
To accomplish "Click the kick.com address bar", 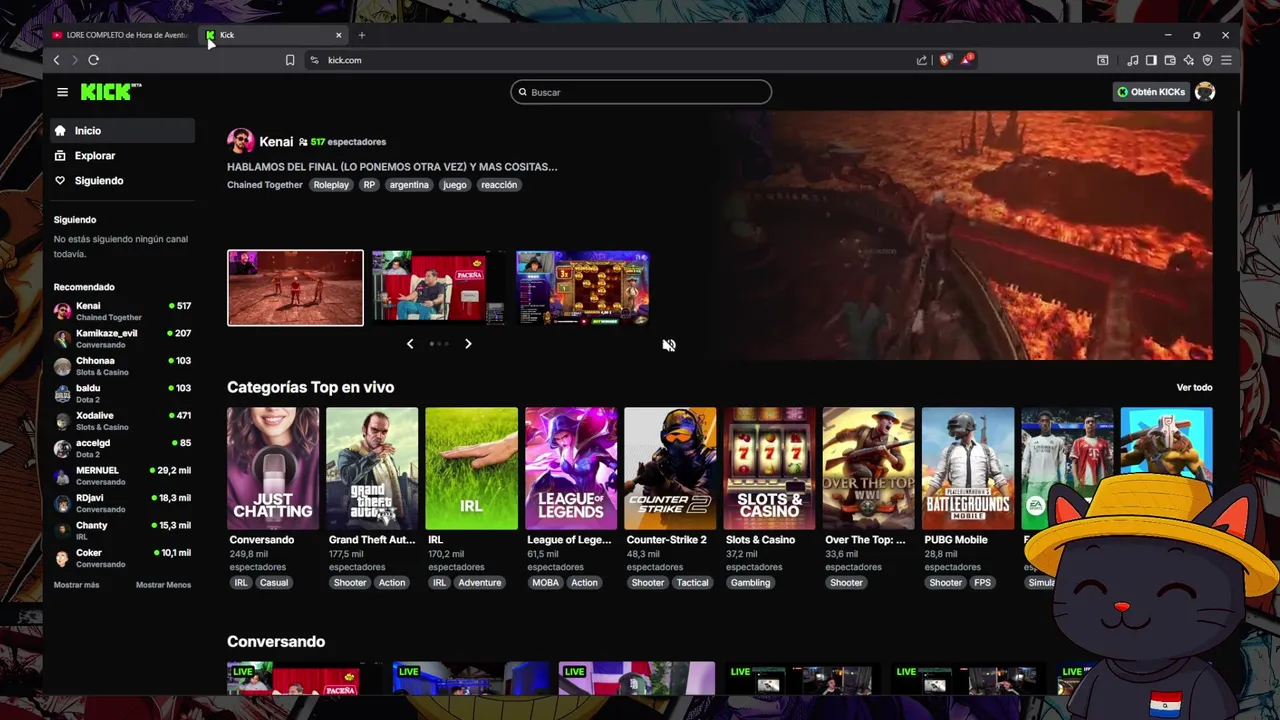I will (x=610, y=60).
